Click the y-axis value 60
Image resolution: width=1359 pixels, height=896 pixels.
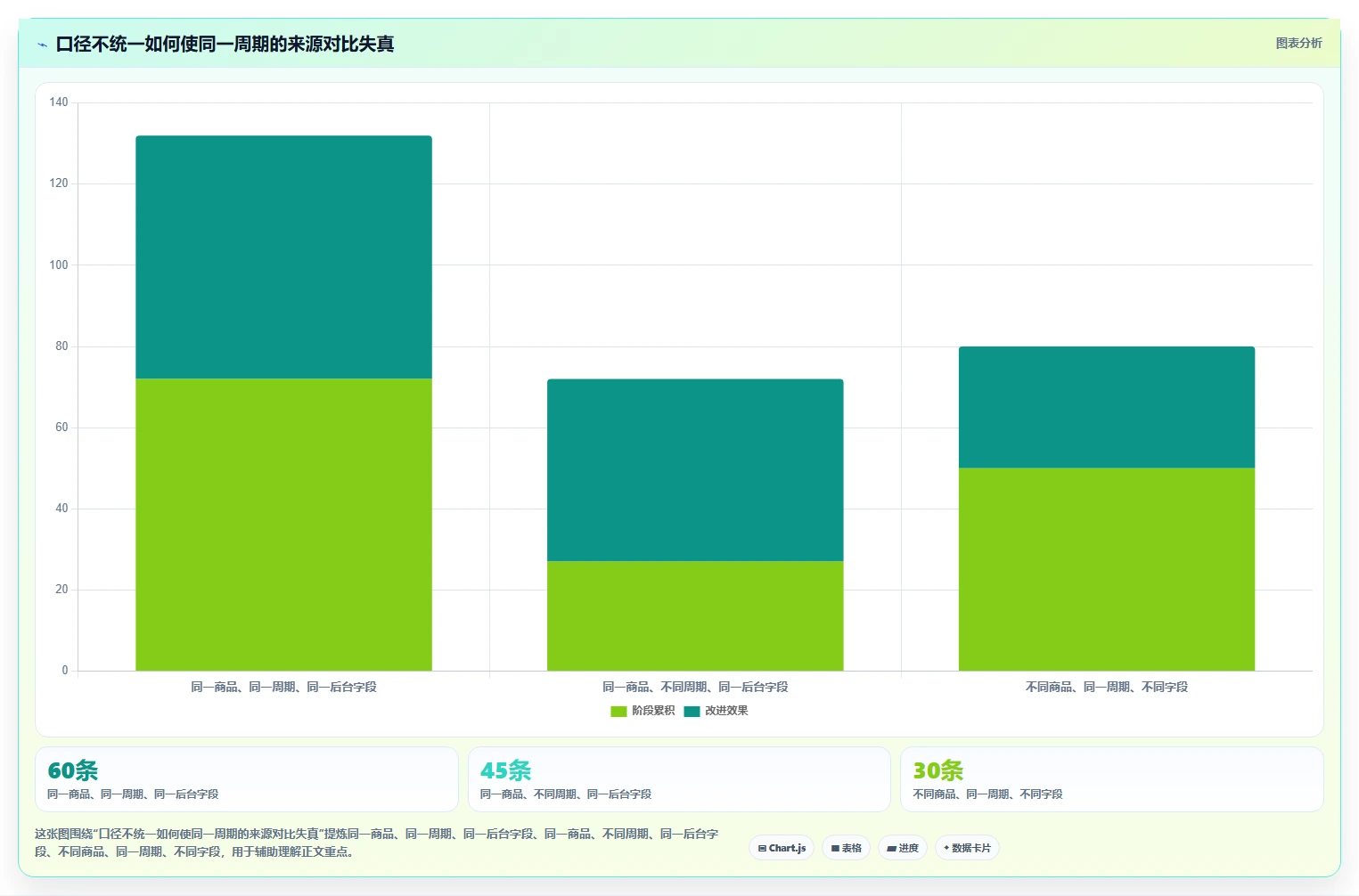click(61, 428)
